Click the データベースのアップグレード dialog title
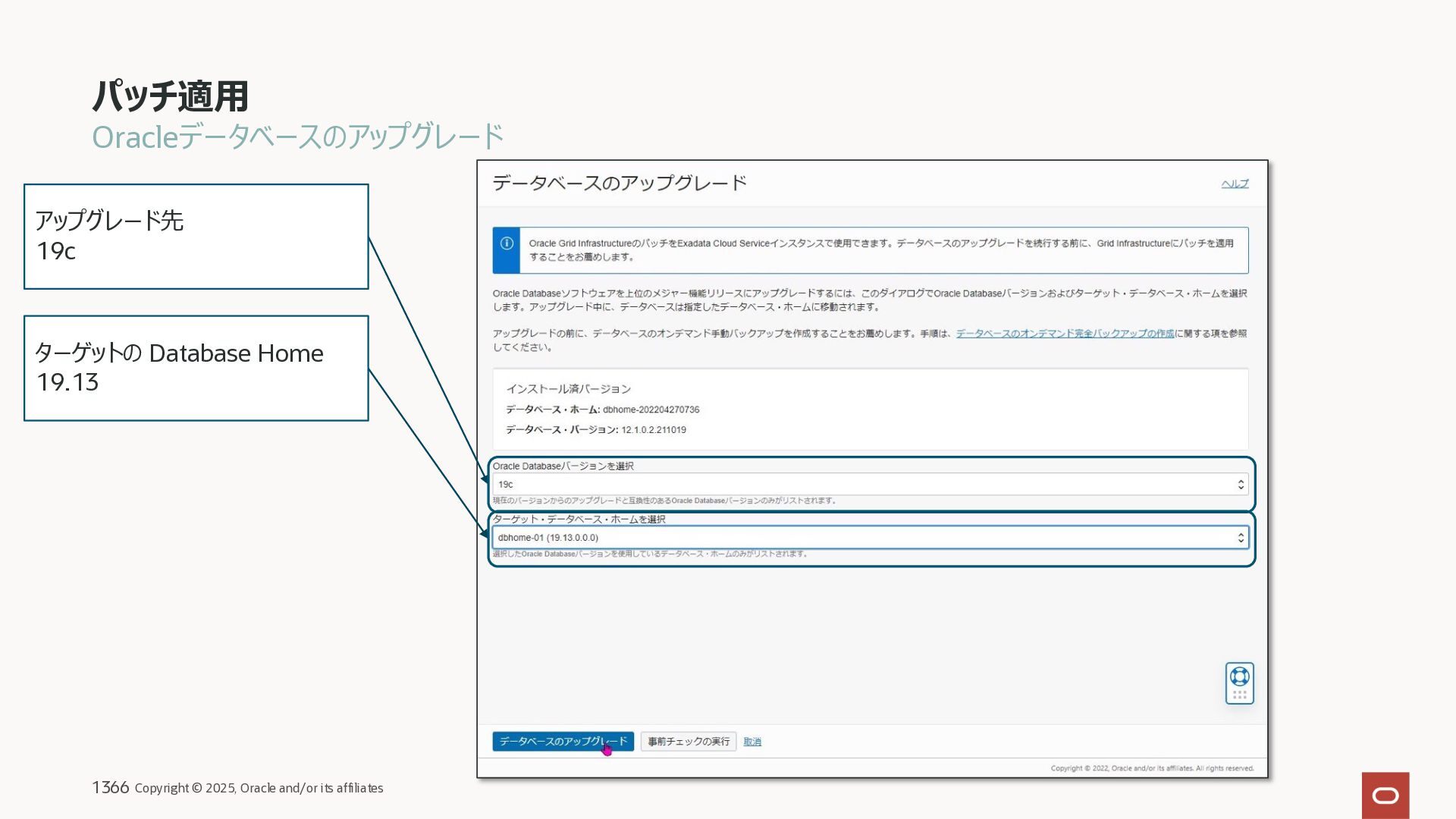Screen dimensions: 1456x819 pyautogui.click(x=619, y=184)
